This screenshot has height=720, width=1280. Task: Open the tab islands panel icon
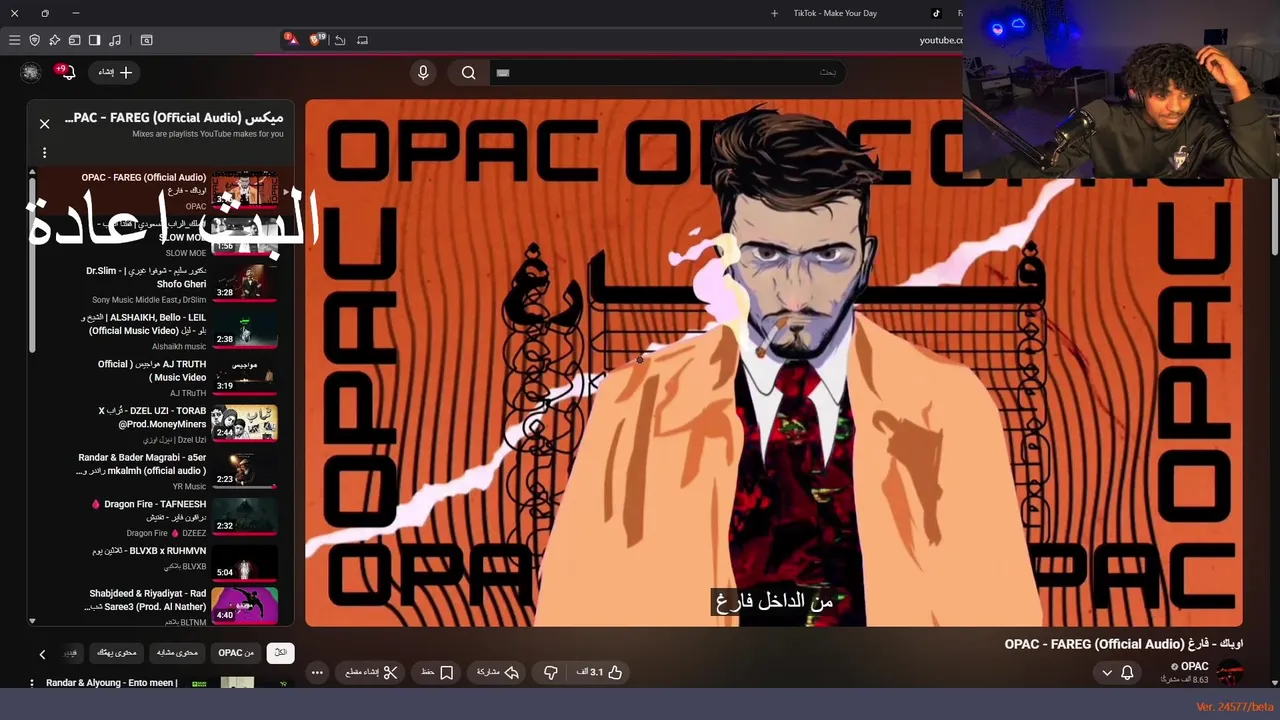74,40
